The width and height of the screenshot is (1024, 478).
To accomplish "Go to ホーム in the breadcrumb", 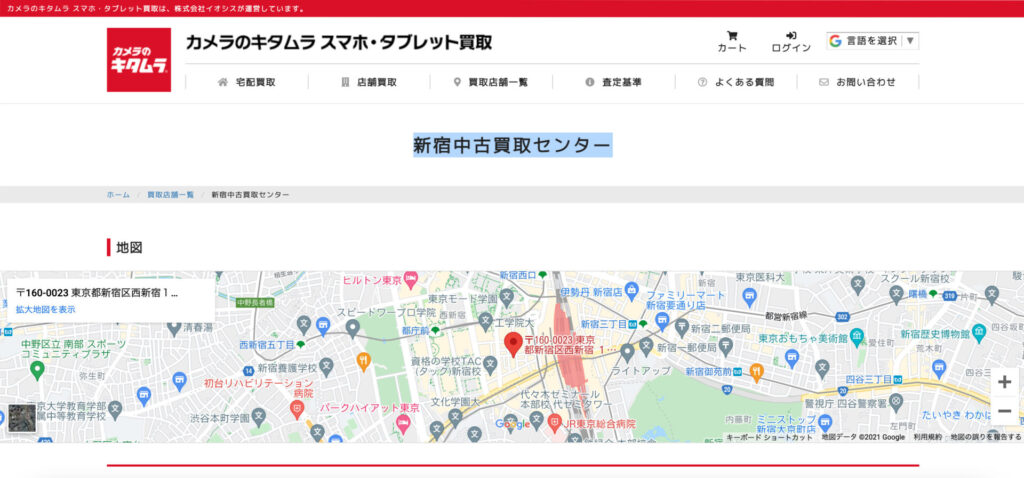I will click(118, 195).
